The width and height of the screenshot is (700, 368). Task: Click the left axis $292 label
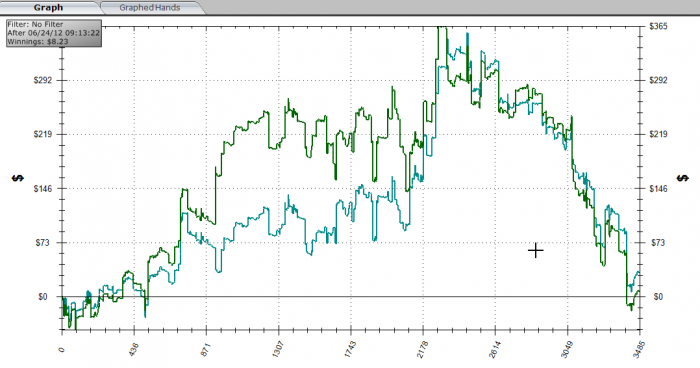pyautogui.click(x=42, y=80)
